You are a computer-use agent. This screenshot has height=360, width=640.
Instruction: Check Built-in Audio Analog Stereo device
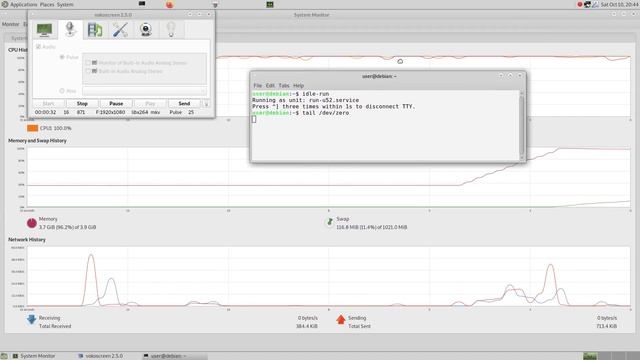pyautogui.click(x=88, y=71)
